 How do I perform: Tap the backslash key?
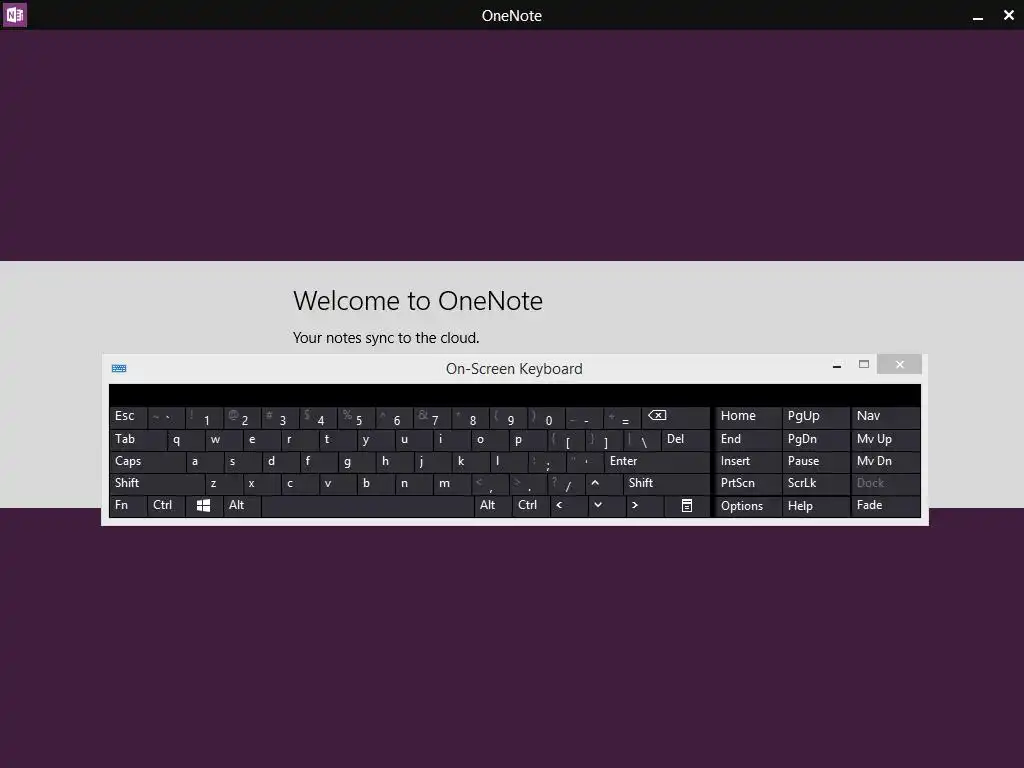click(x=641, y=440)
